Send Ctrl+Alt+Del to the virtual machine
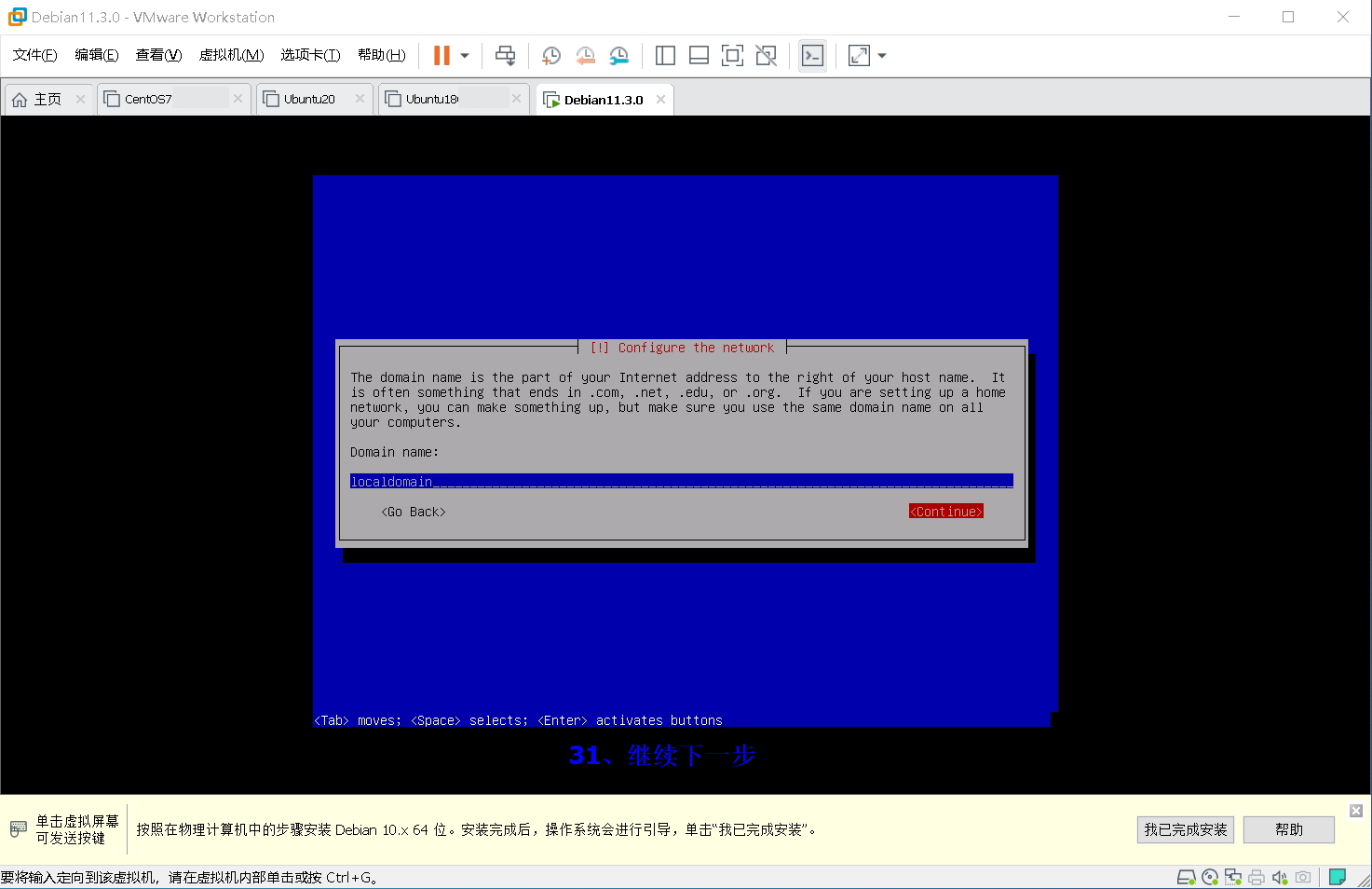The width and height of the screenshot is (1372, 889). pos(506,56)
